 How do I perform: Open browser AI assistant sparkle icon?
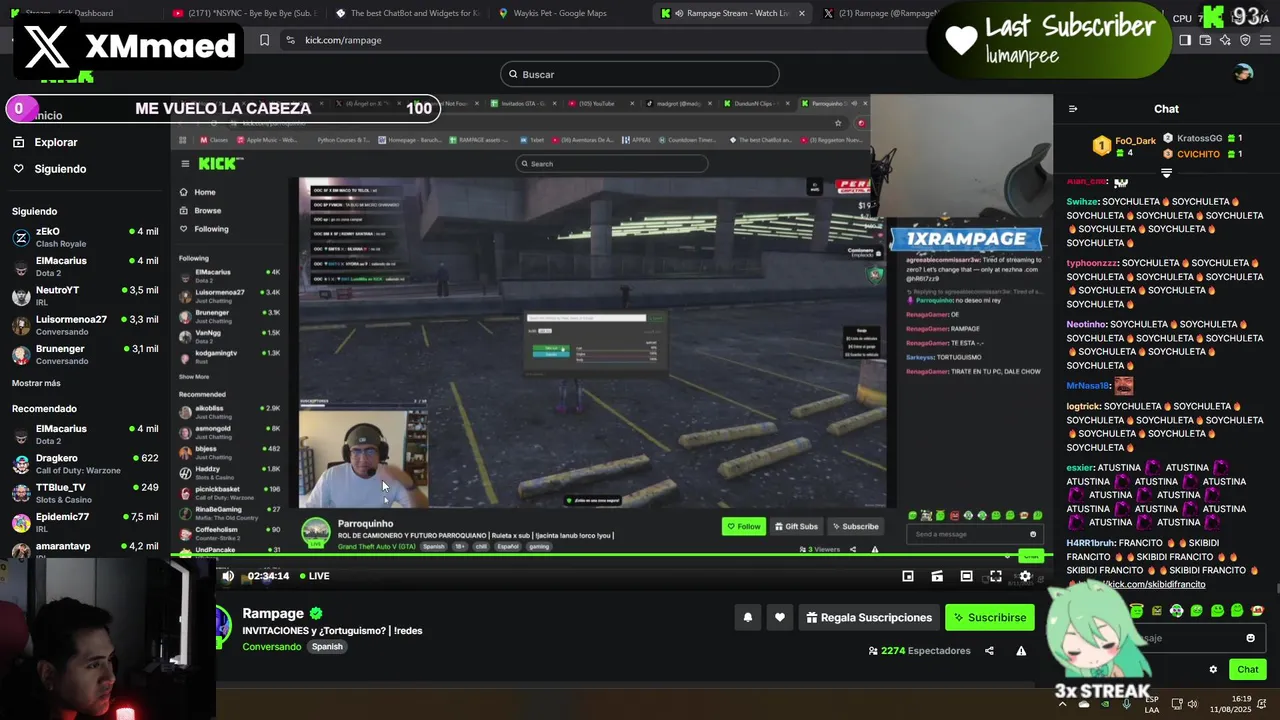coord(1225,40)
